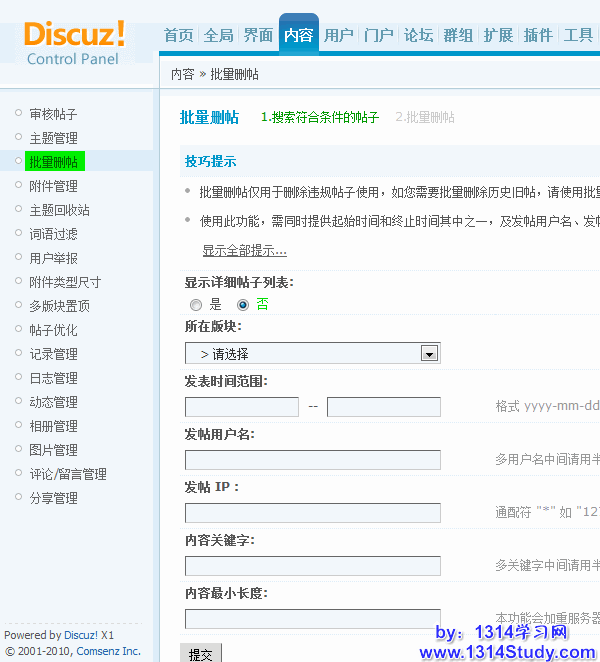
Task: Open the 插件 top navigation tab
Action: [538, 35]
